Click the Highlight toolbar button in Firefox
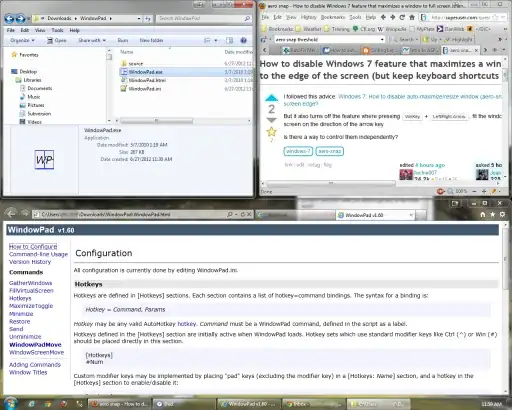This screenshot has height=410, width=512. pyautogui.click(x=459, y=40)
